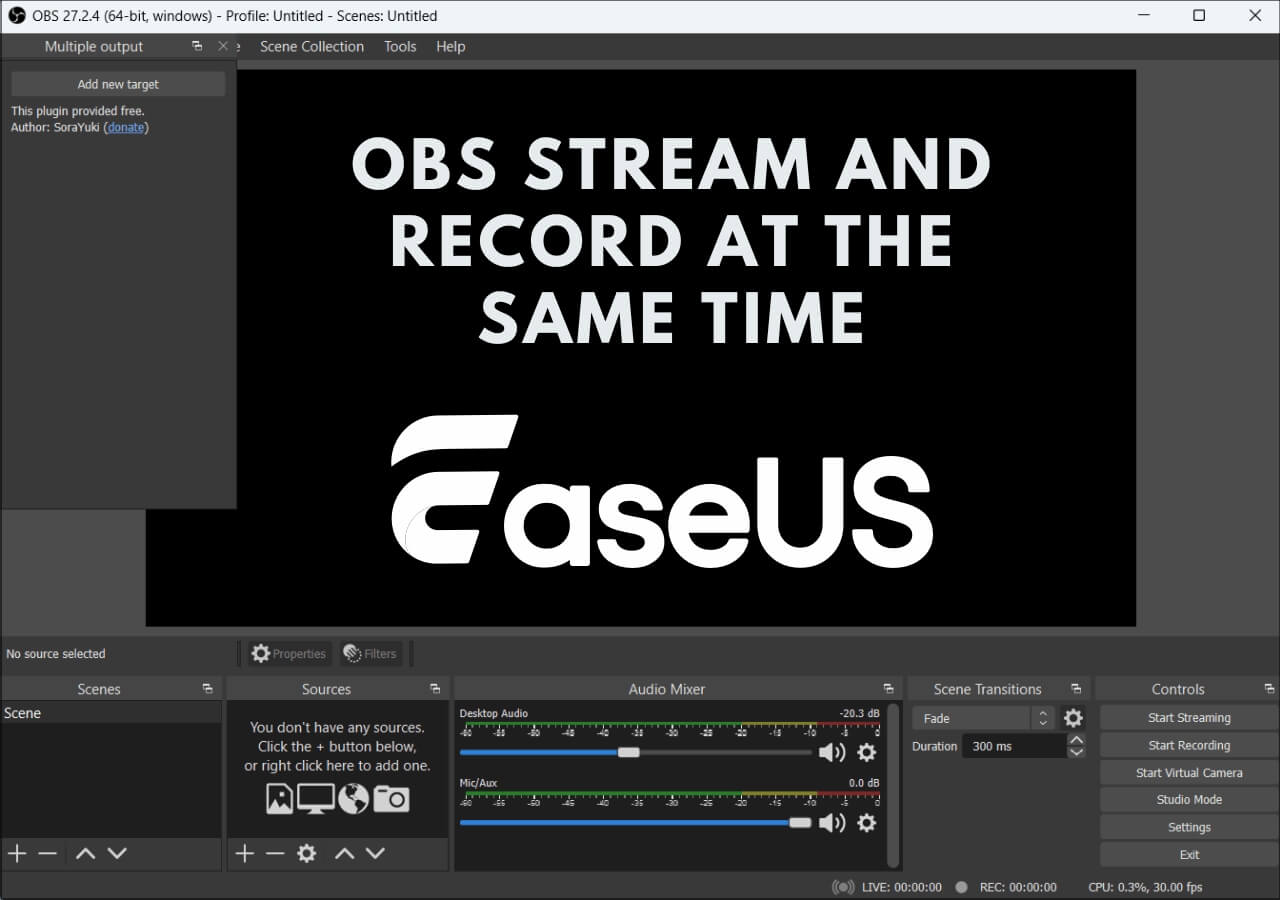This screenshot has height=900, width=1280.
Task: Open source properties gear in the Sources toolbar
Action: tap(307, 853)
